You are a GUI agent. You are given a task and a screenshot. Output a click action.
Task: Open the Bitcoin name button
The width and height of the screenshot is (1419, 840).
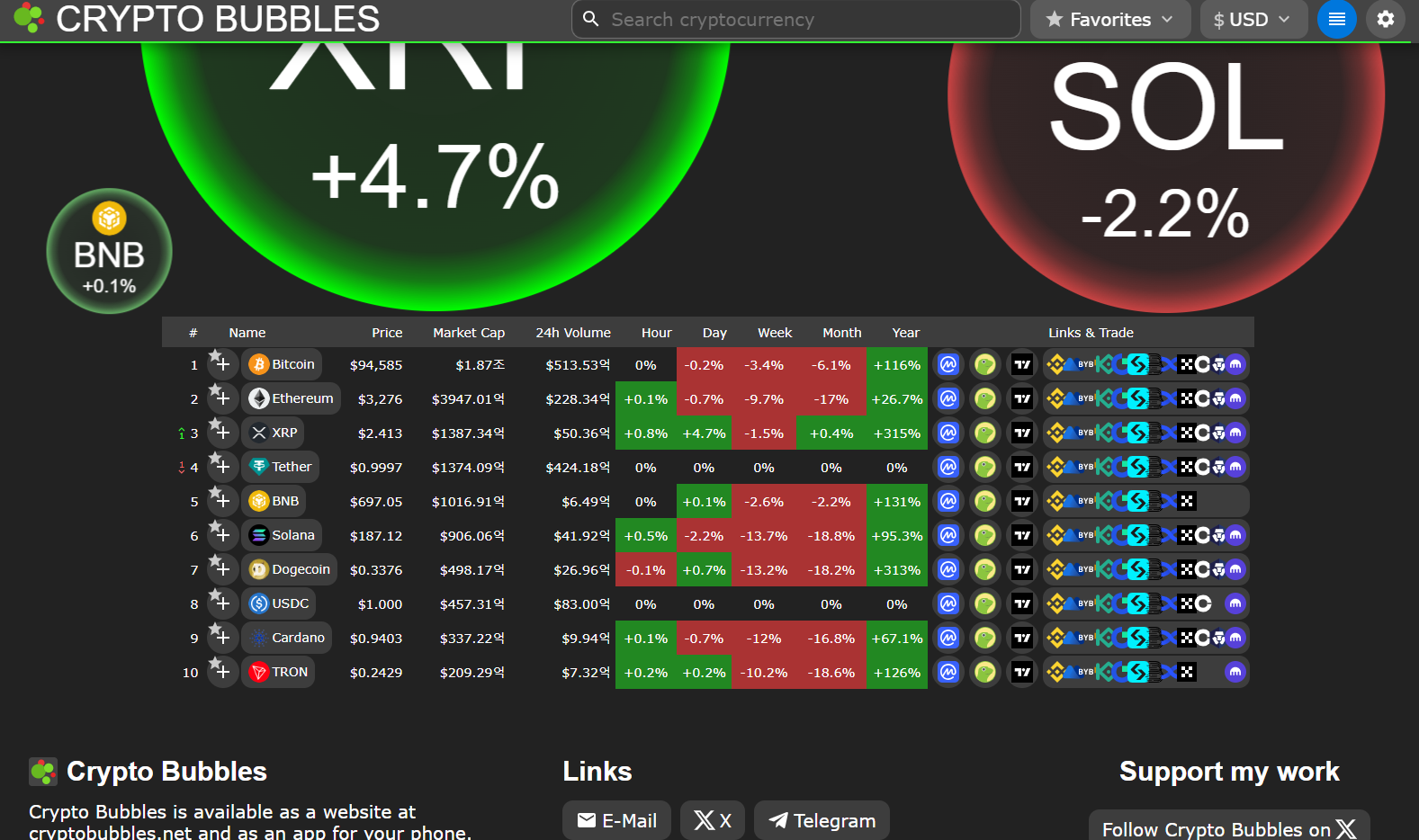[282, 364]
